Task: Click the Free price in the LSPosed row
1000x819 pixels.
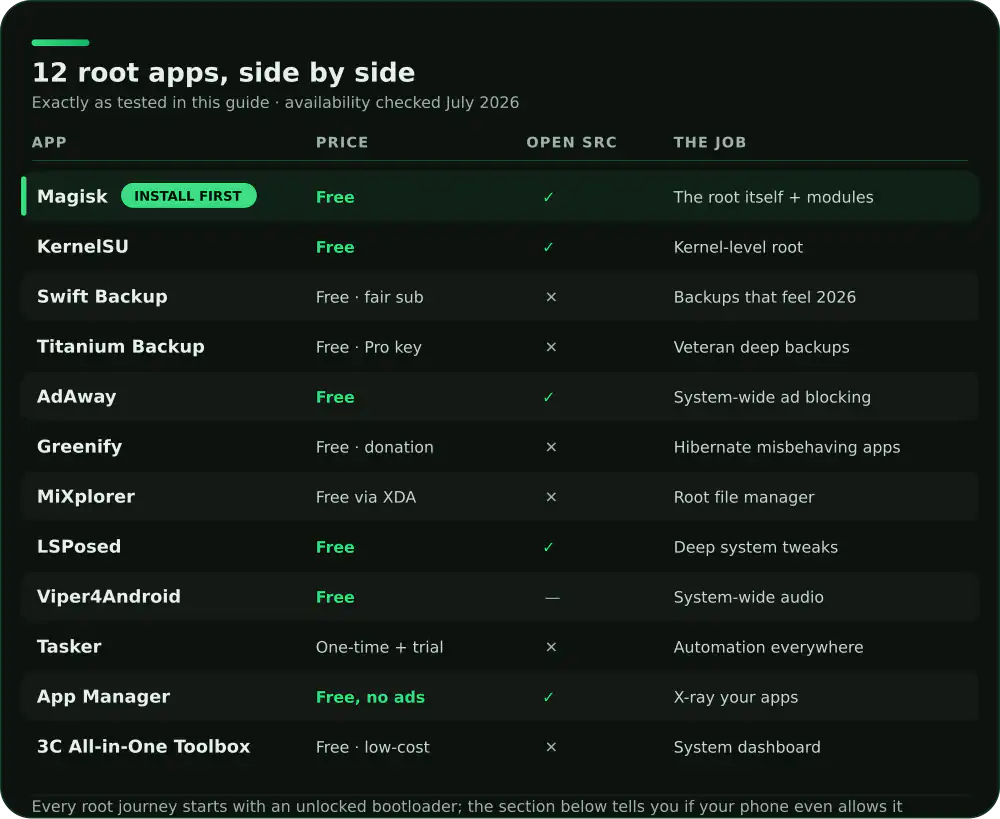Action: pyautogui.click(x=335, y=547)
